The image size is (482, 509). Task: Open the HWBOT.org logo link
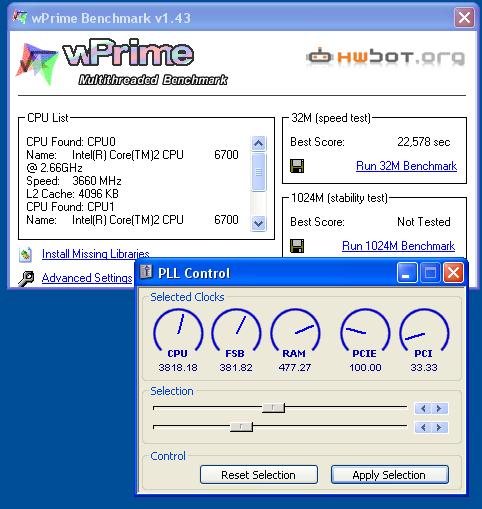pyautogui.click(x=385, y=57)
